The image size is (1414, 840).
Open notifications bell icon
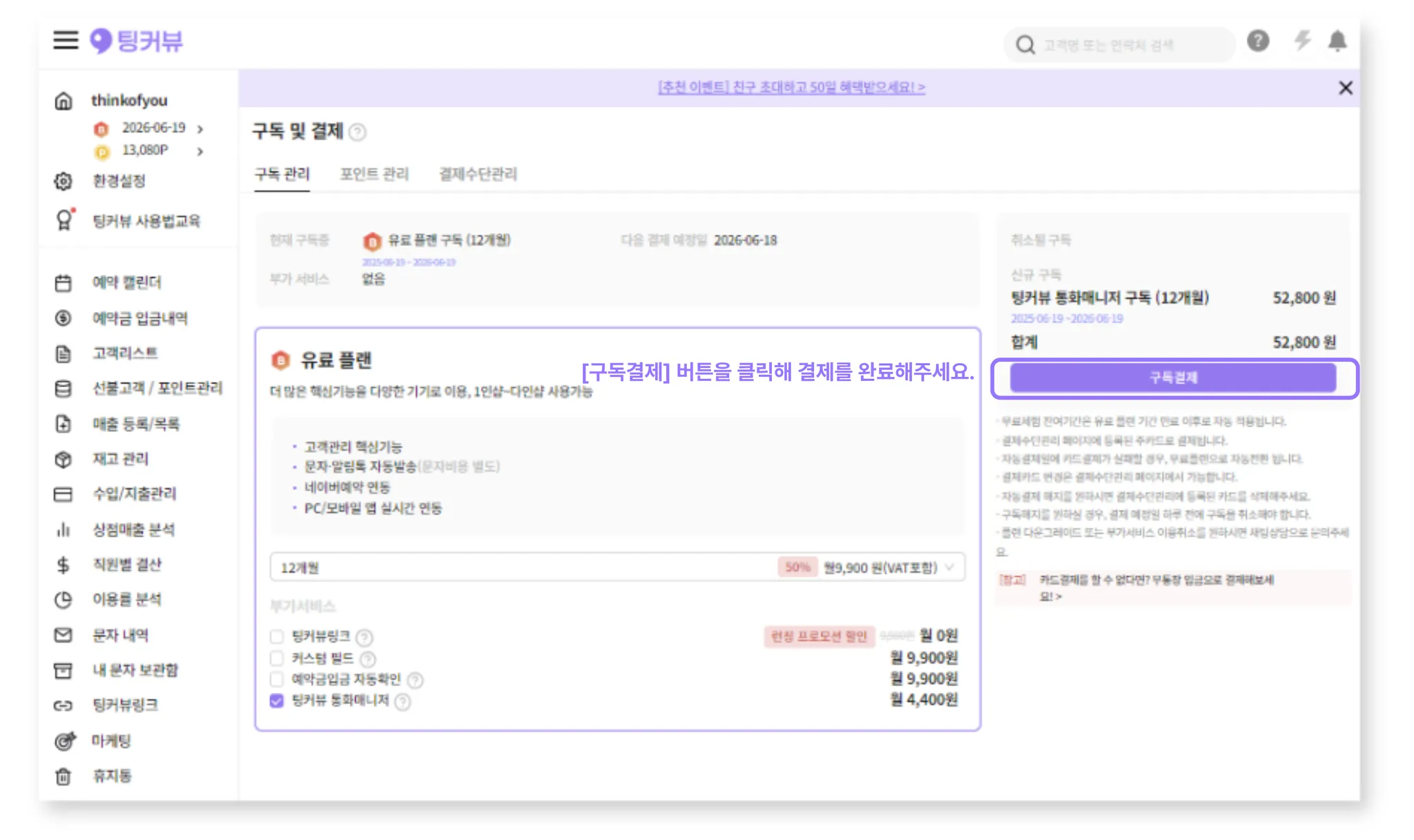coord(1337,41)
